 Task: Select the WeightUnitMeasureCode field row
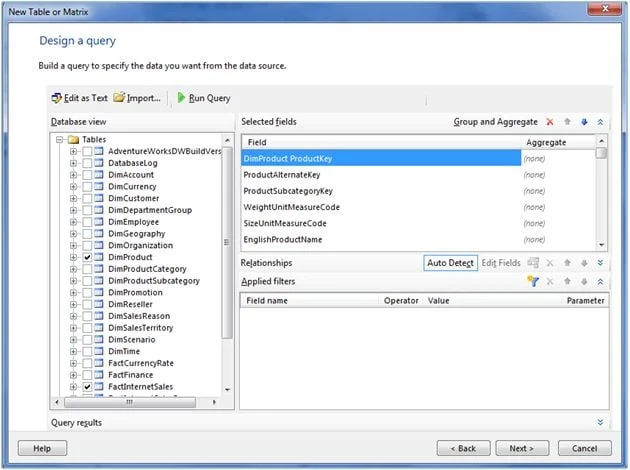(381, 207)
